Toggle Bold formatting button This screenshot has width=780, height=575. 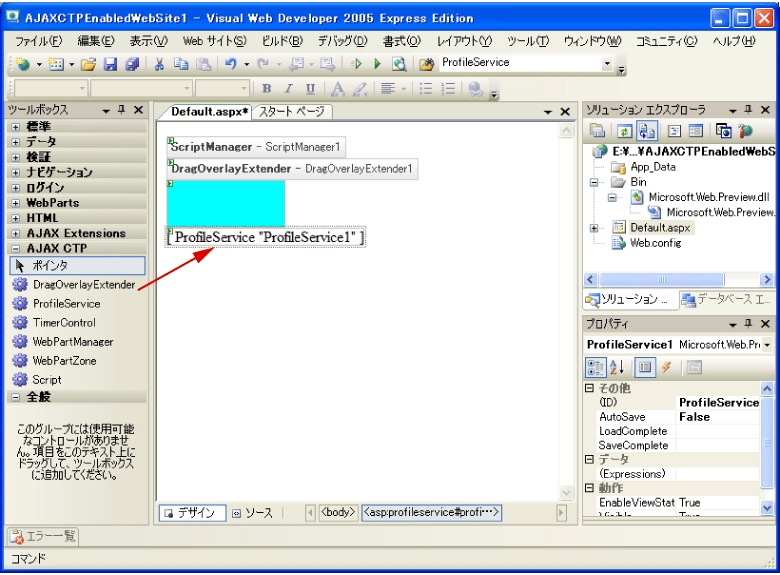click(x=267, y=89)
